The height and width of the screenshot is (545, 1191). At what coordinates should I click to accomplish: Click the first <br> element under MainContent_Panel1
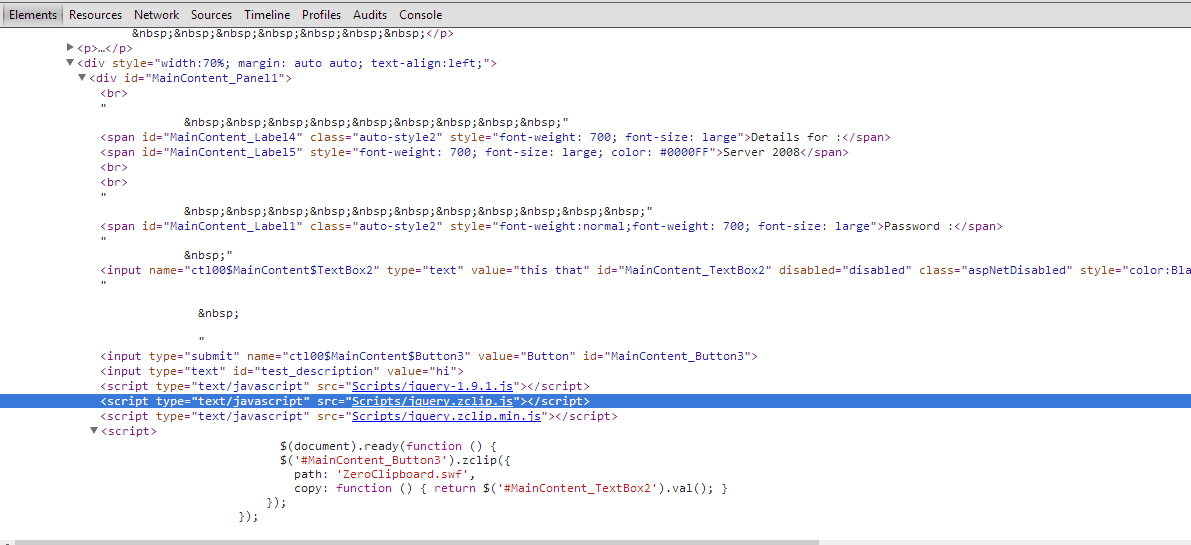point(114,93)
